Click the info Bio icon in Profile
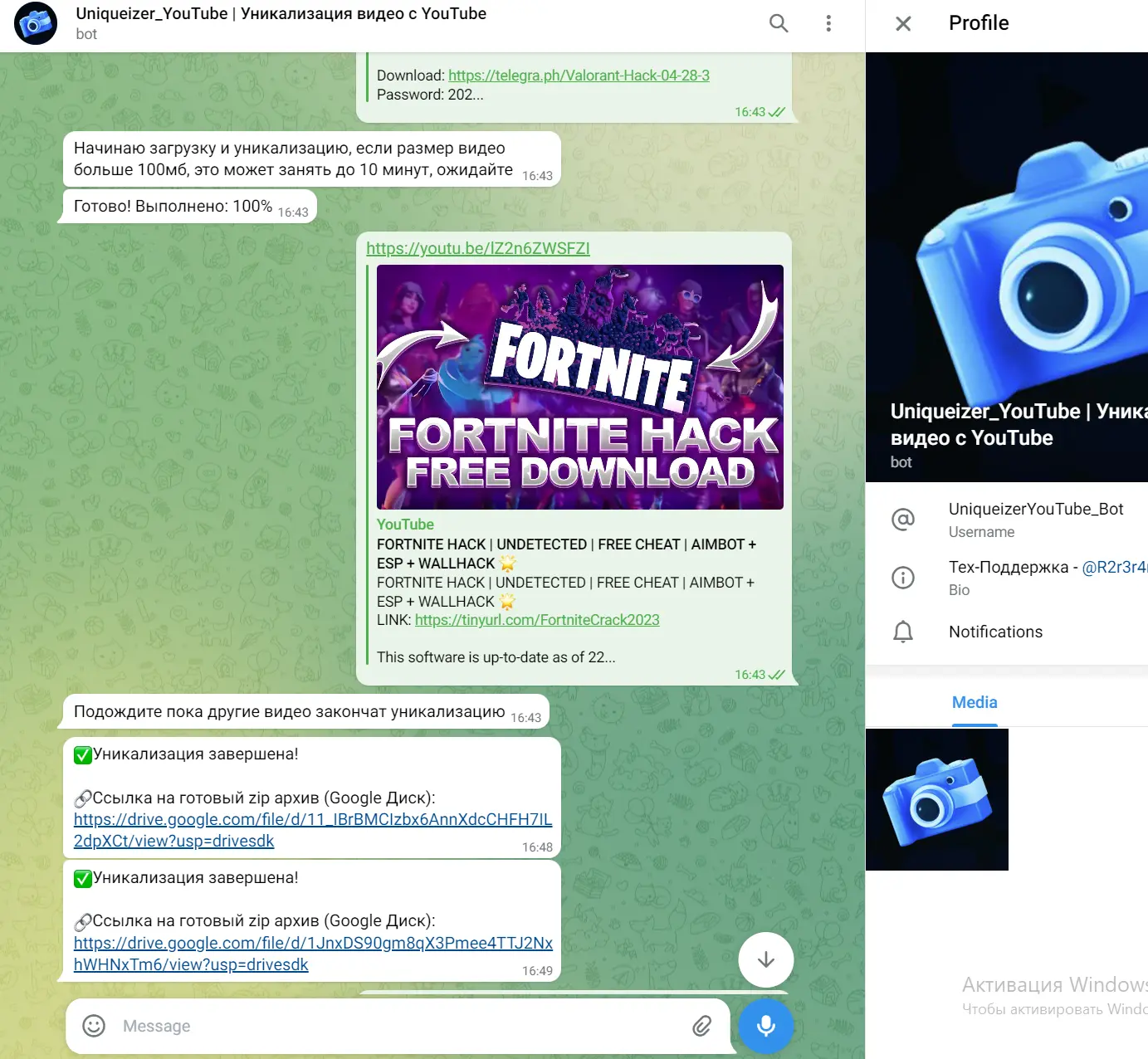 click(x=903, y=578)
